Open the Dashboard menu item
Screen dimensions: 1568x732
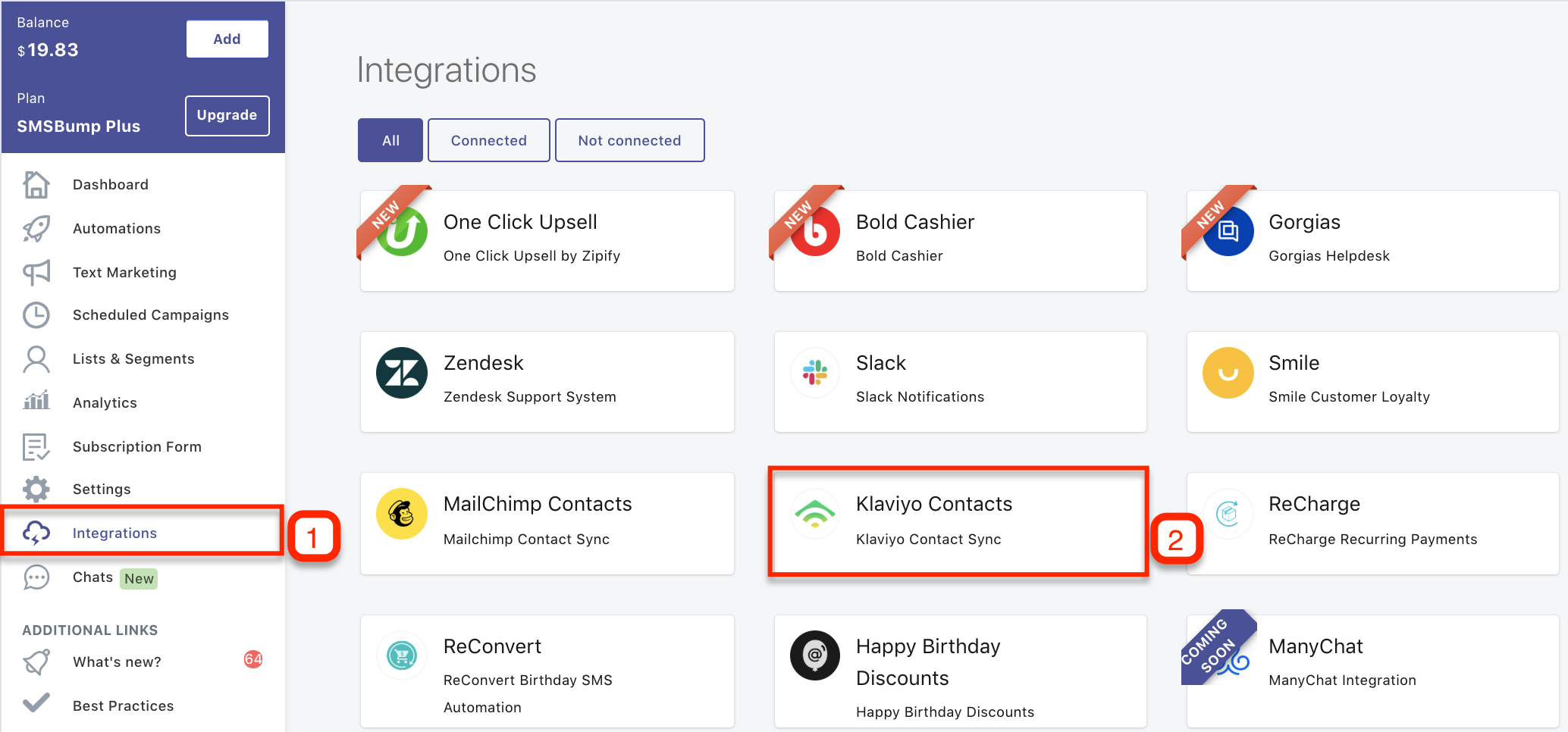coord(111,185)
